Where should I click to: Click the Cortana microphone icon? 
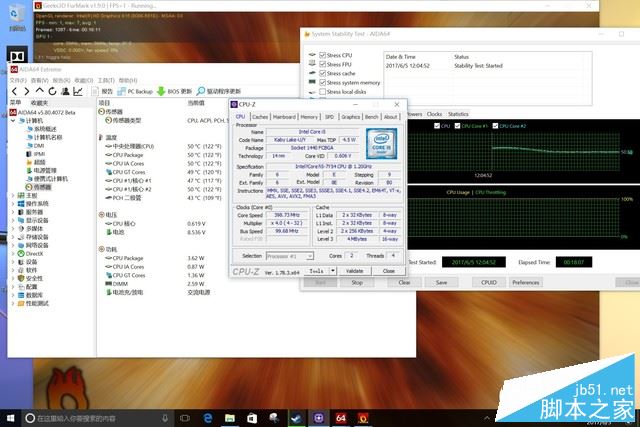click(x=165, y=418)
